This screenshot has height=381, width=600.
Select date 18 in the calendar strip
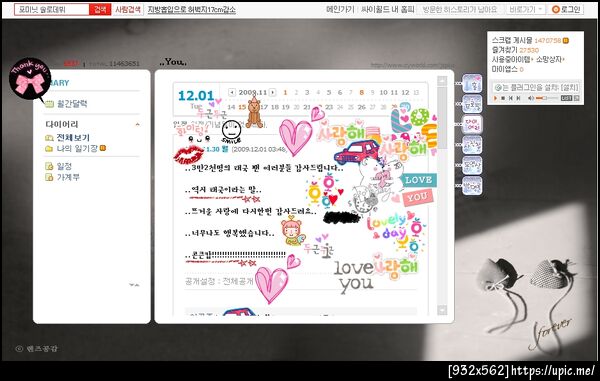tap(275, 107)
